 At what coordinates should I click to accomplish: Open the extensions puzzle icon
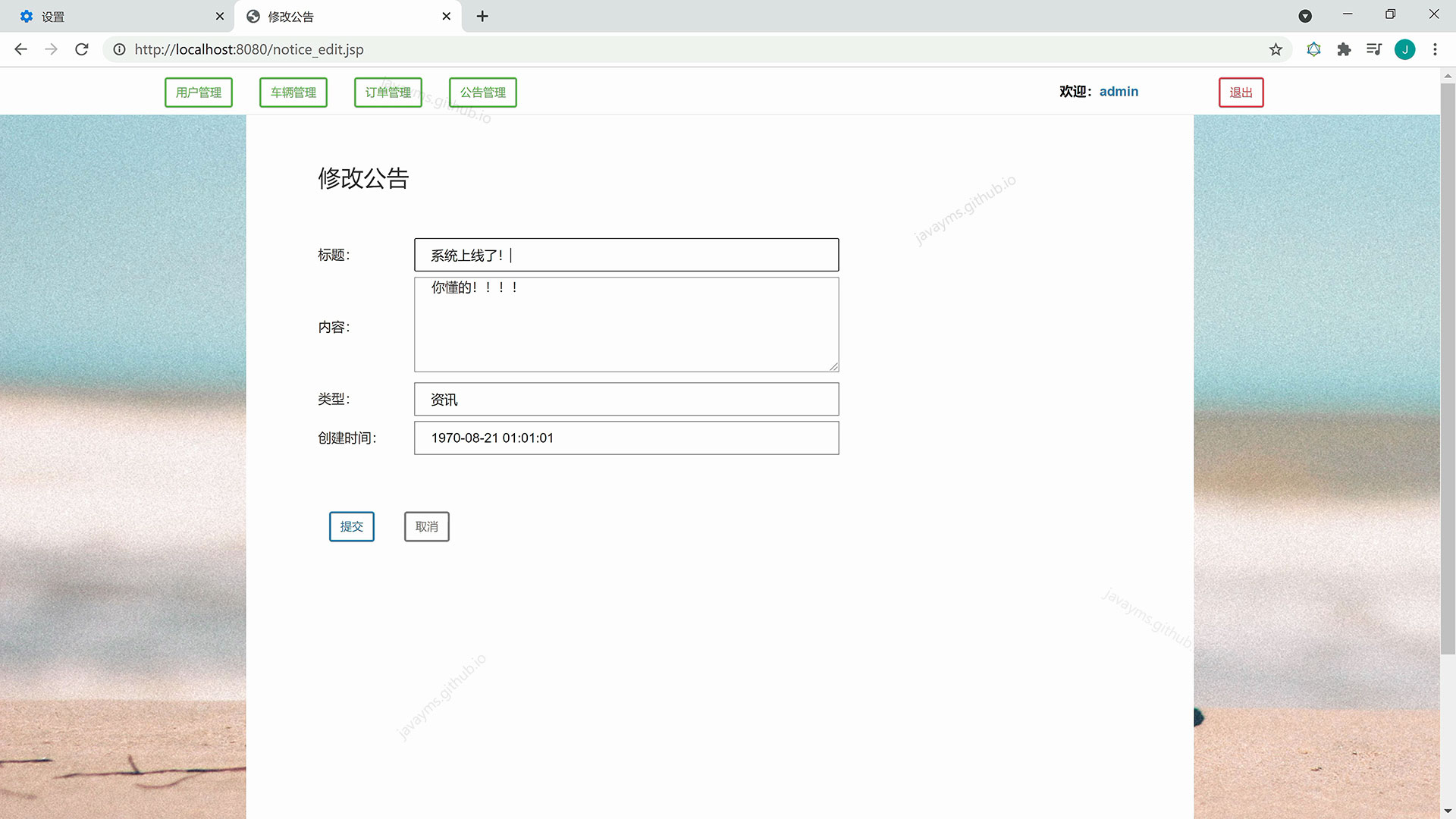tap(1344, 49)
